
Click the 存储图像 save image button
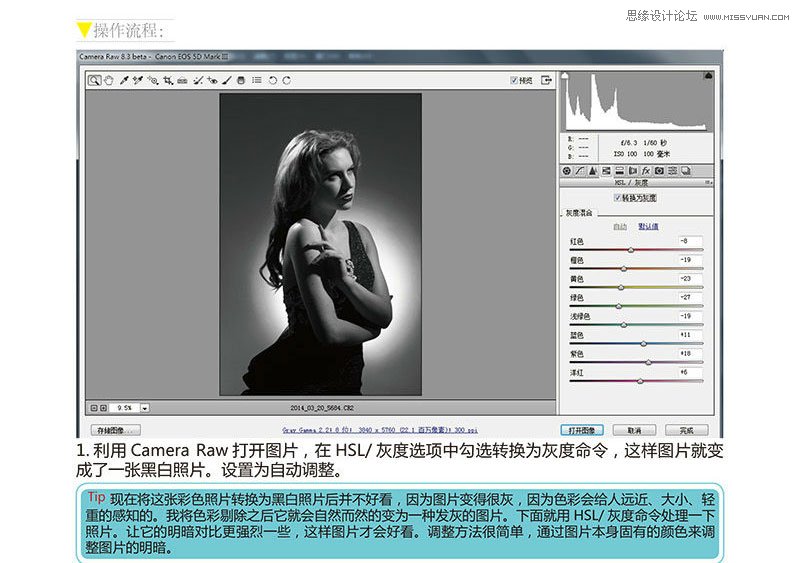click(115, 430)
